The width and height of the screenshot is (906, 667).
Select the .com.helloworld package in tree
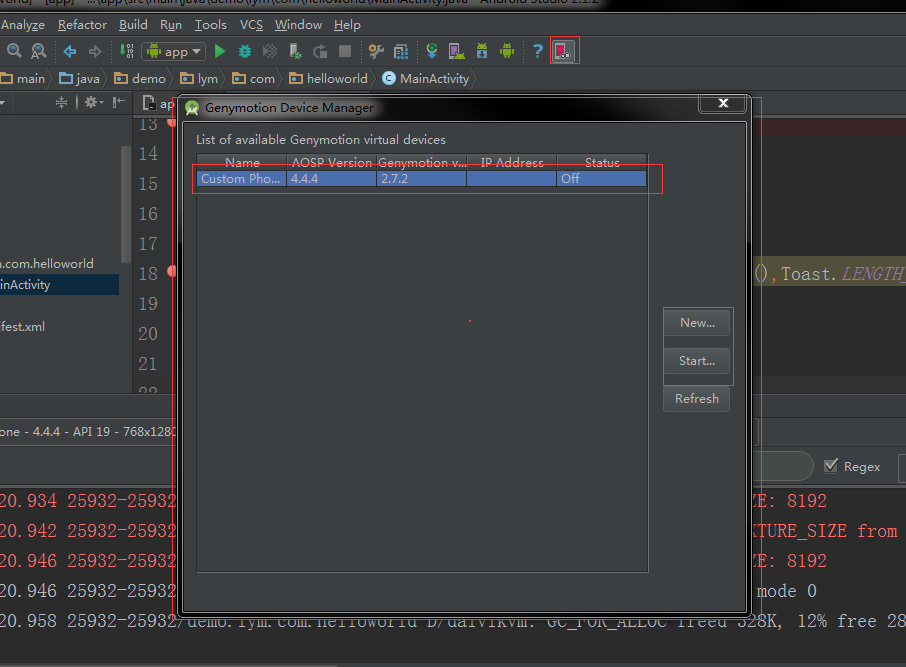click(47, 264)
